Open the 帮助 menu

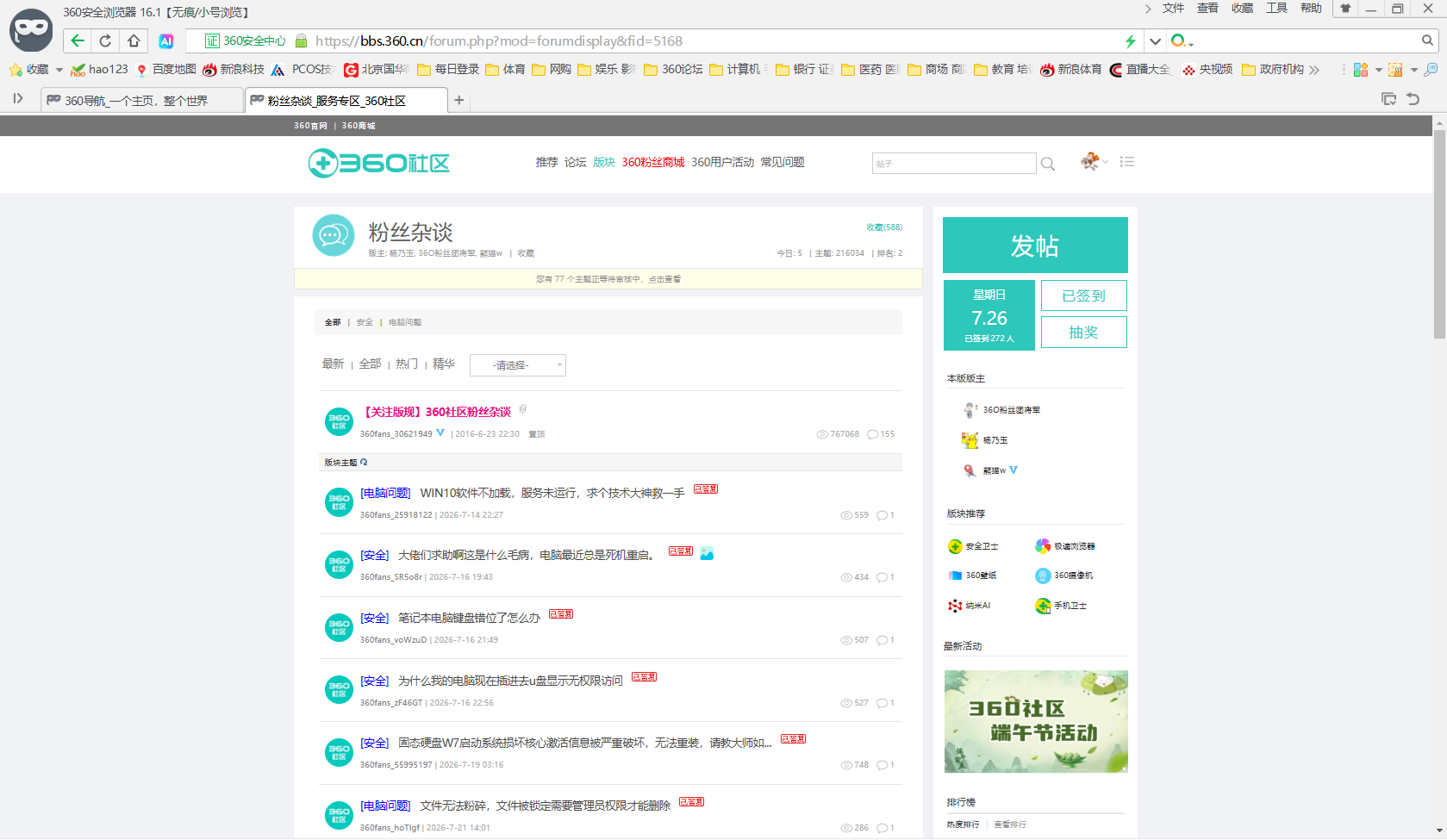(x=1311, y=9)
